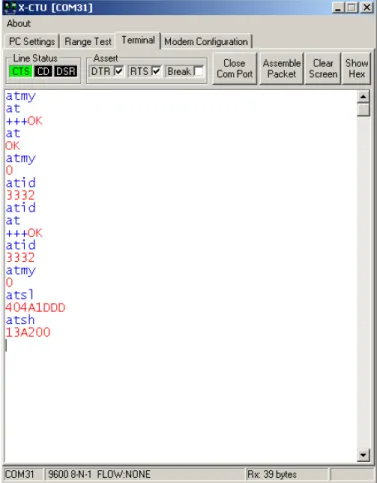Minimize the X-CTU window
The image size is (377, 483).
338,7
